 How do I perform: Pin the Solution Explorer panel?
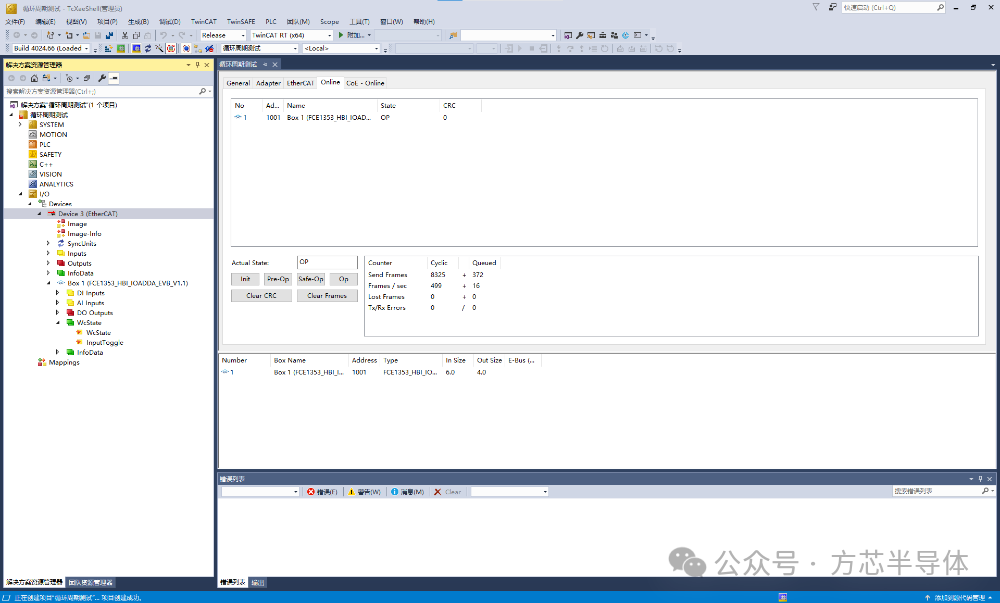tap(197, 65)
